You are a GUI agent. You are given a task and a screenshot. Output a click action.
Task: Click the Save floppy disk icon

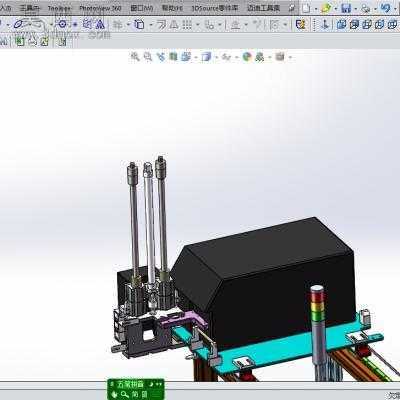click(346, 8)
